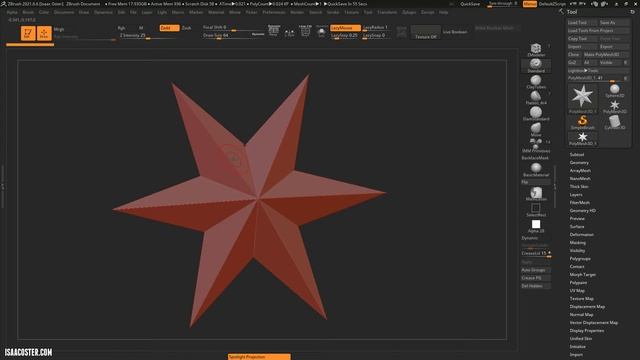Open the Preferences menu
Screen dimensions: 640x360
click(x=274, y=12)
